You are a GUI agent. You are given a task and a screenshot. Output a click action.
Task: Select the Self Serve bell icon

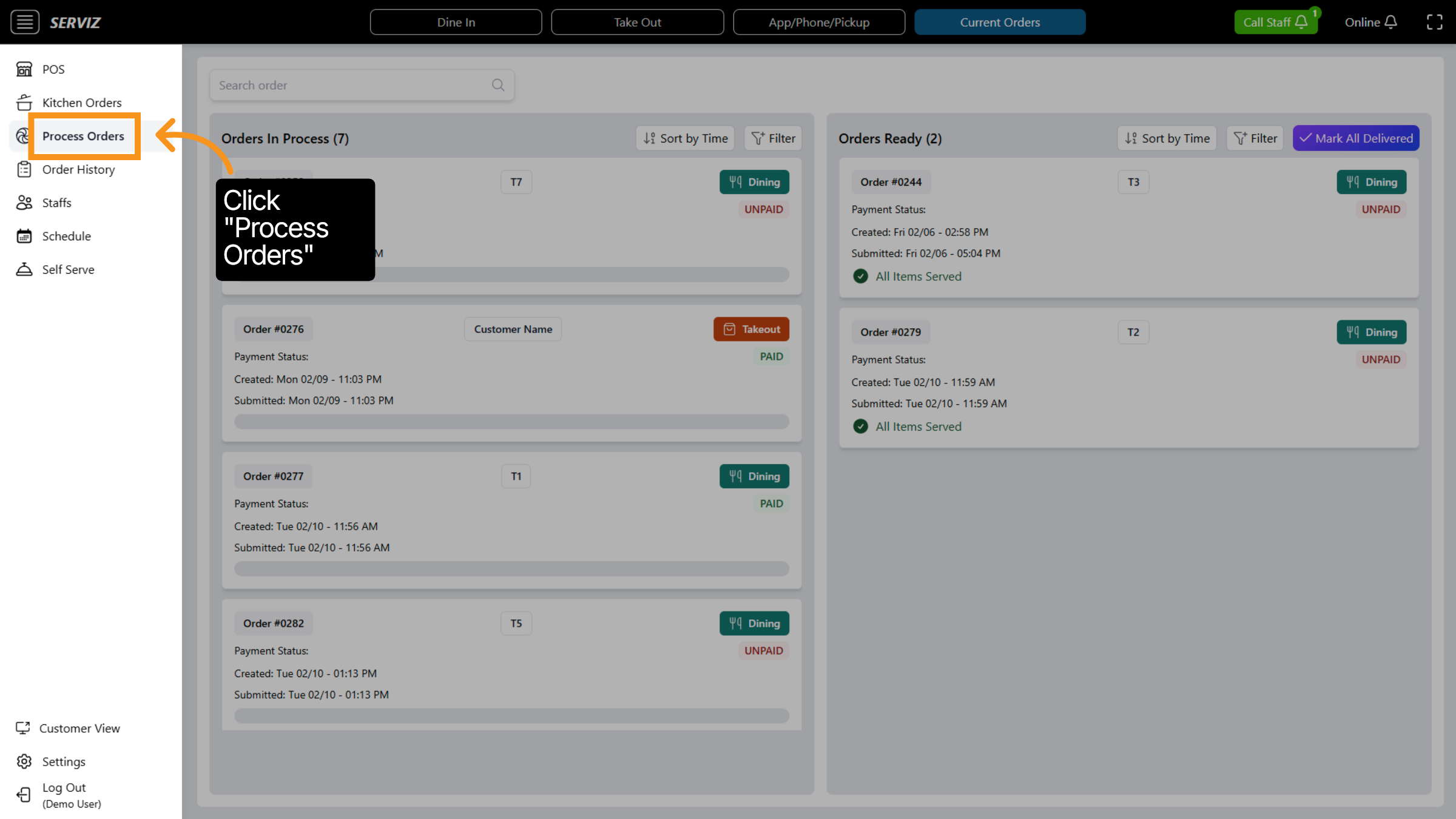[x=24, y=269]
